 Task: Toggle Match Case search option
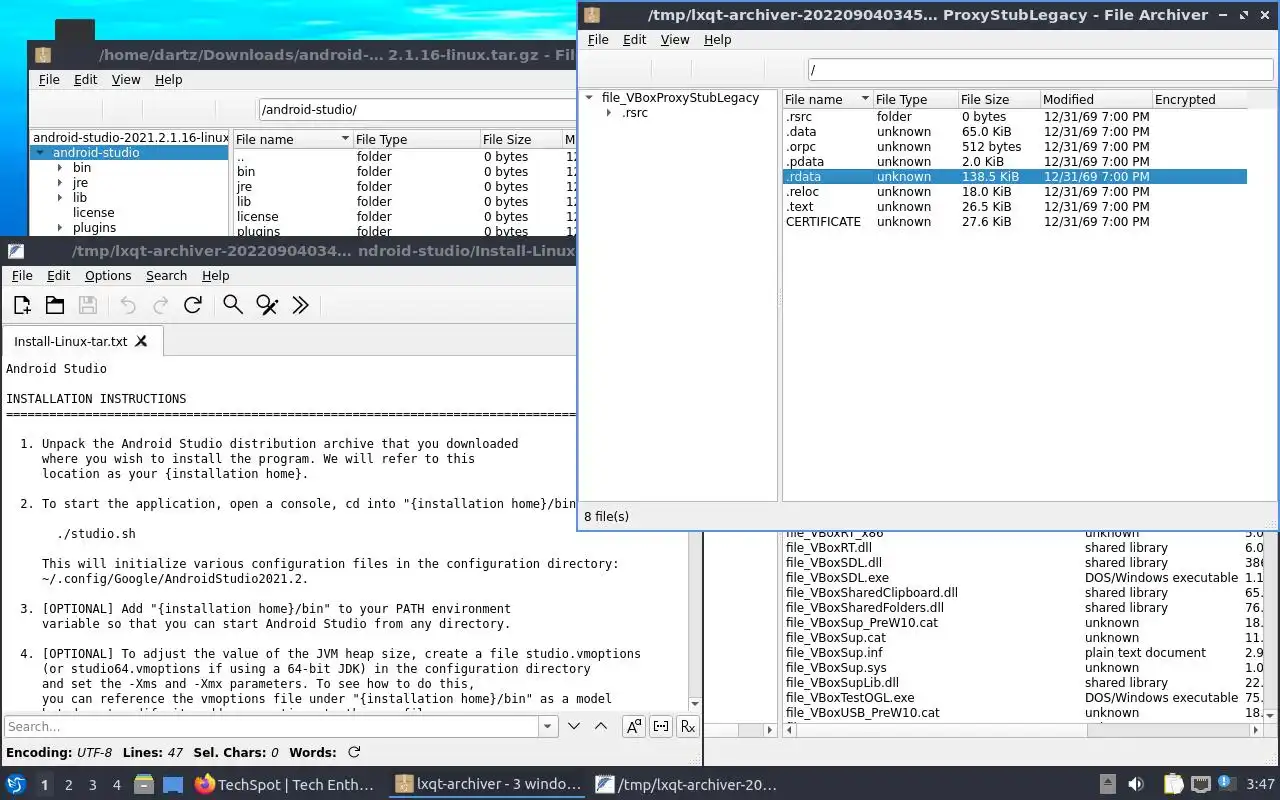(634, 727)
